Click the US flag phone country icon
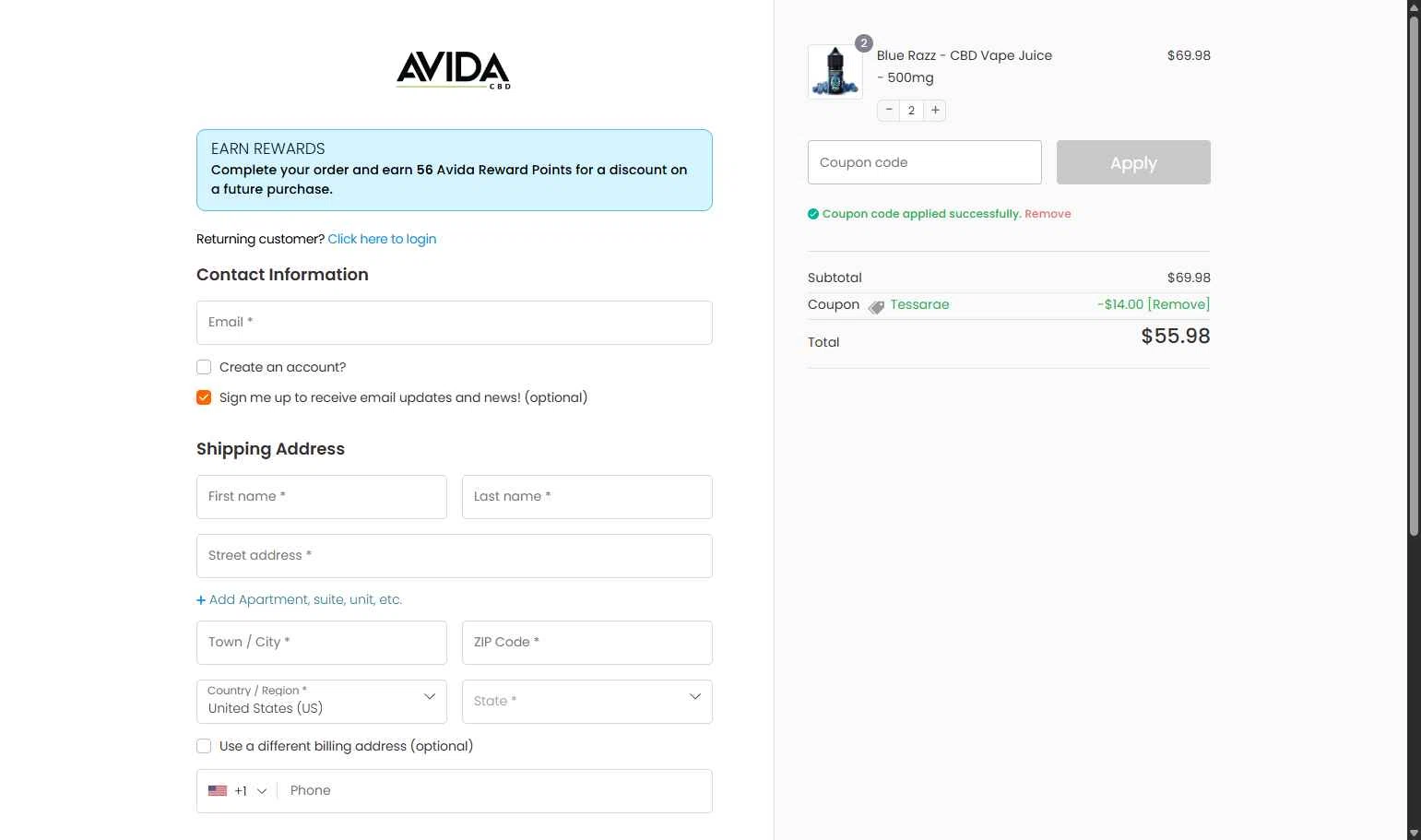Image resolution: width=1421 pixels, height=840 pixels. click(218, 791)
